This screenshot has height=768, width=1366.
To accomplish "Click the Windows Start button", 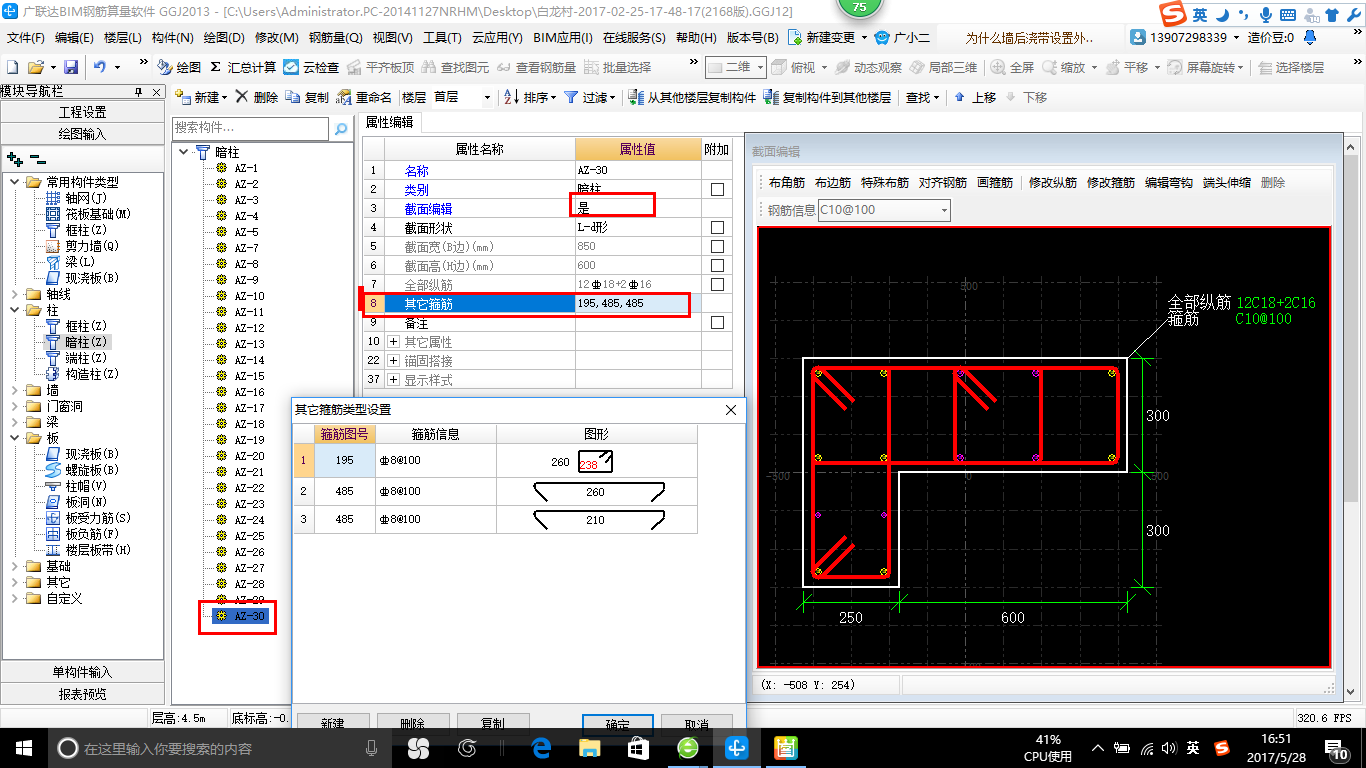I will point(23,747).
